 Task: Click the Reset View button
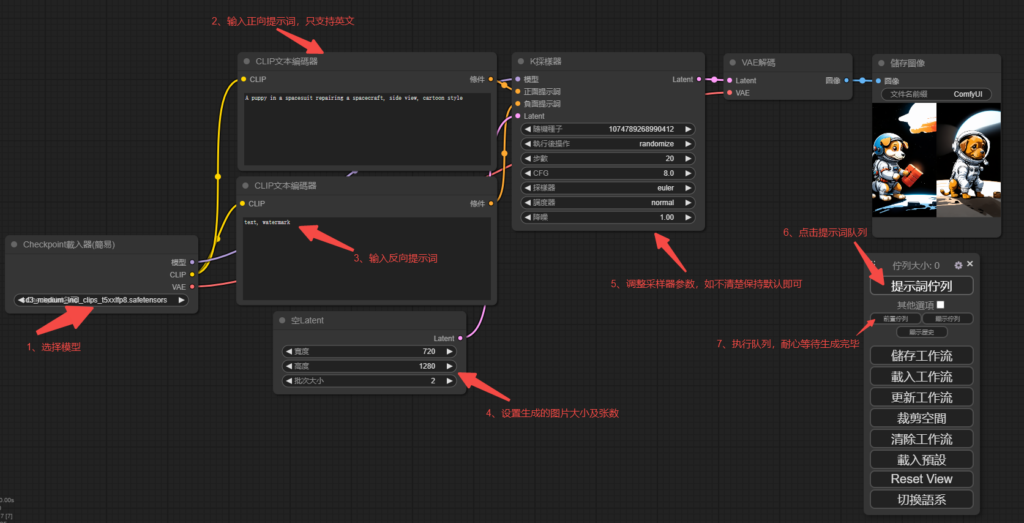click(x=921, y=479)
